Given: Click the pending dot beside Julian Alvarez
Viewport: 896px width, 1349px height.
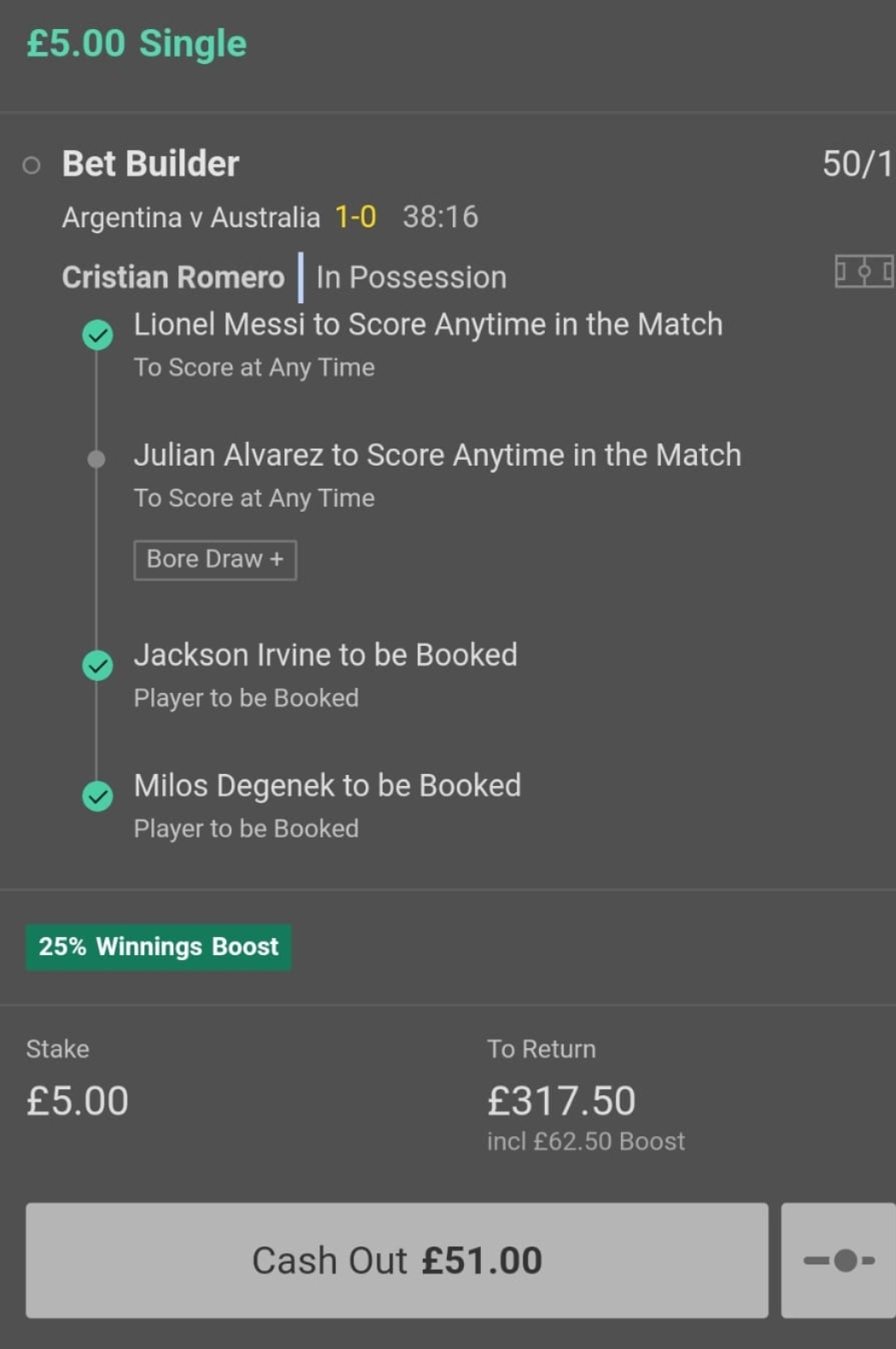Looking at the screenshot, I should click(x=97, y=459).
